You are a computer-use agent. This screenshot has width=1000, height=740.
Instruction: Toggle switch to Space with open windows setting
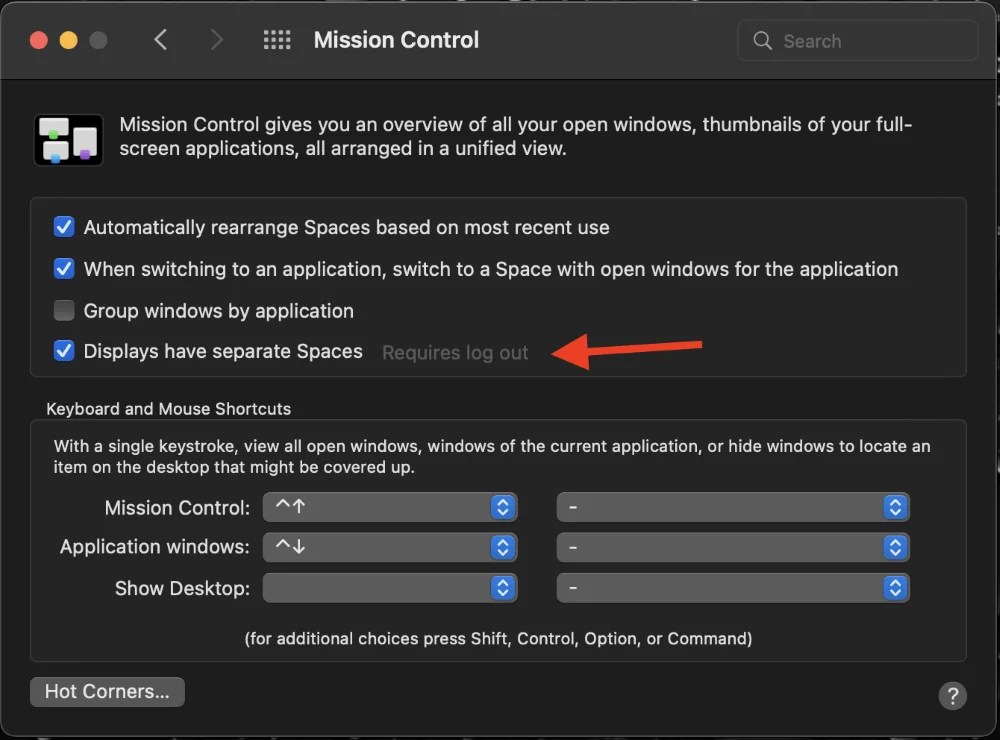click(64, 268)
